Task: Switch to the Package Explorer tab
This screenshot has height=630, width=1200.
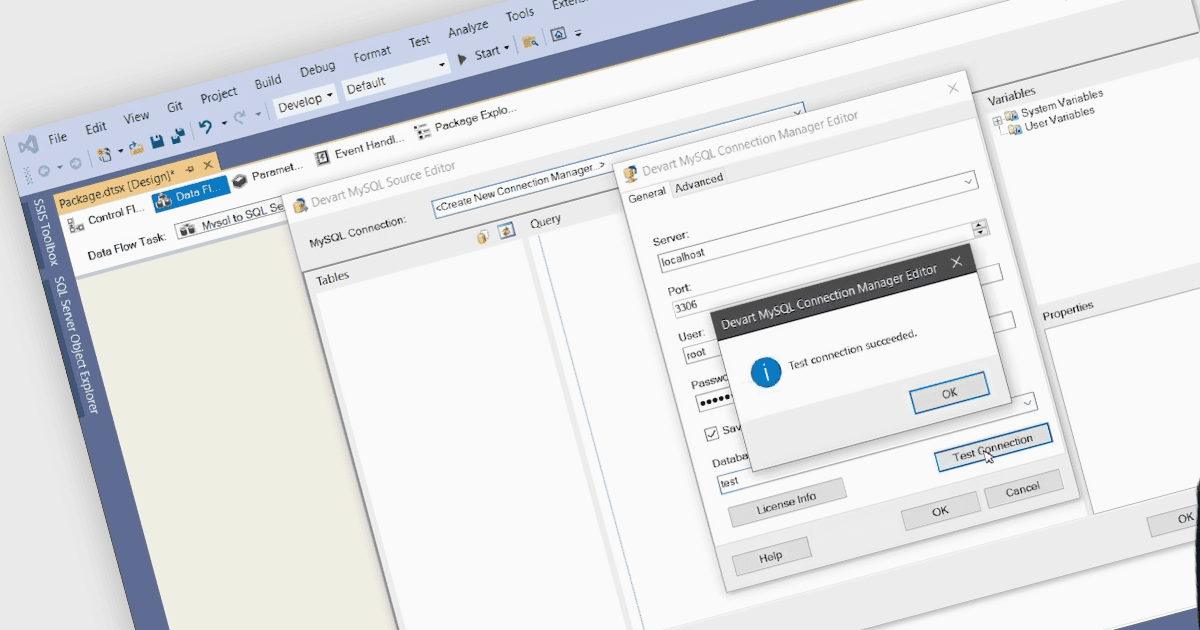Action: tap(467, 122)
